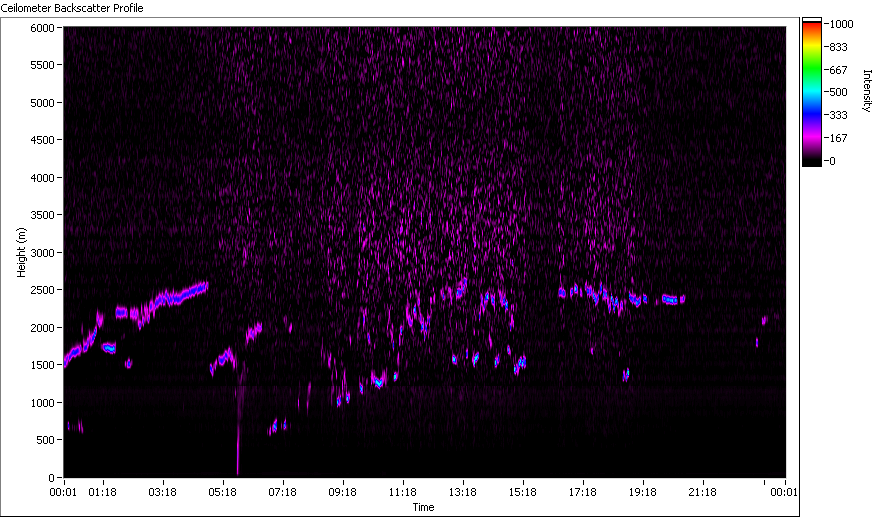Click the colorbar 0 intensity label

tap(832, 161)
